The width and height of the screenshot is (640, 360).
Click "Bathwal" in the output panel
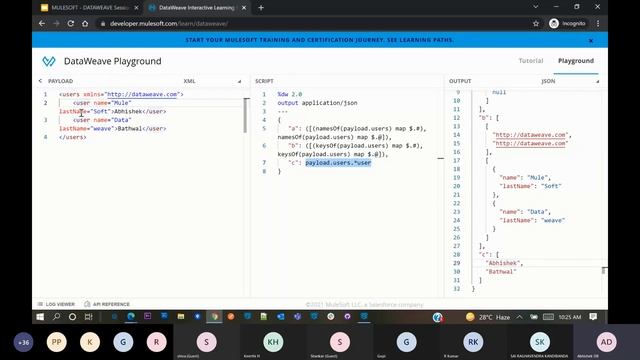coord(501,272)
